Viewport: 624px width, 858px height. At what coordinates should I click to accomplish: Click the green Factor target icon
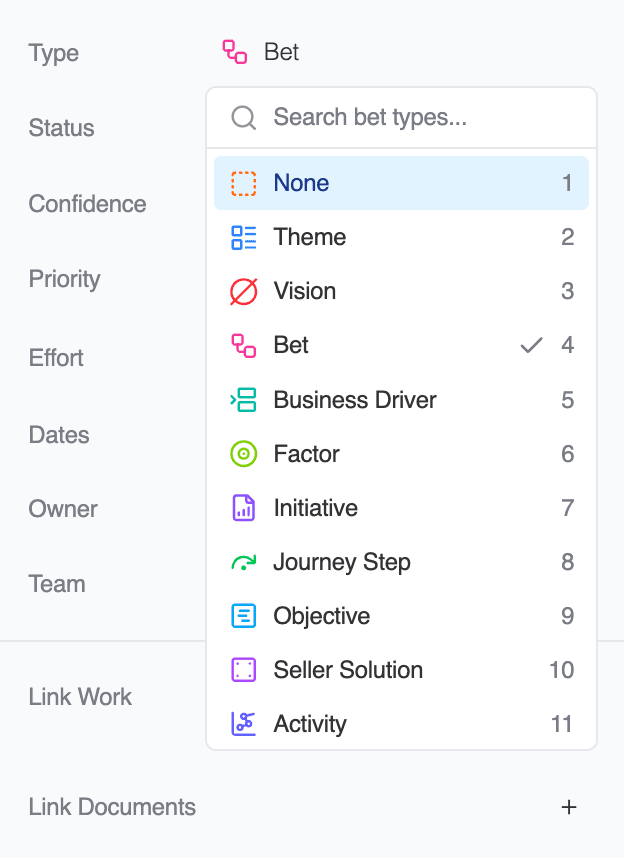point(244,454)
